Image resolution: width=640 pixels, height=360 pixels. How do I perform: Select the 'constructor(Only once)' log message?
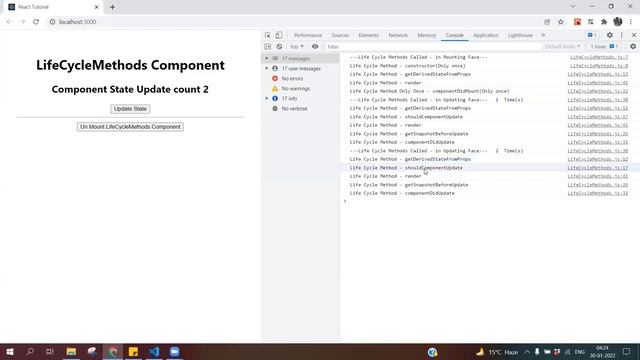pos(407,66)
